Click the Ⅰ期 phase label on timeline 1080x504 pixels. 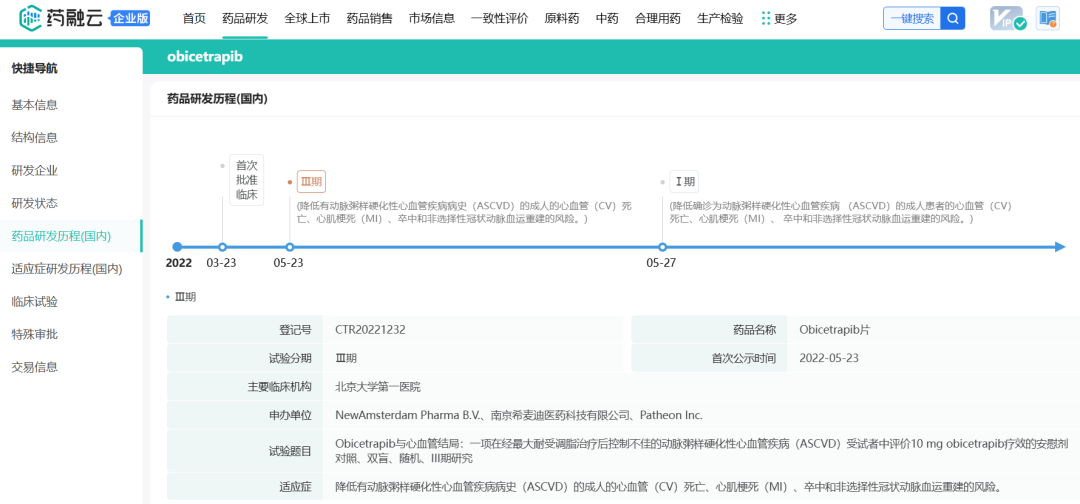(685, 182)
